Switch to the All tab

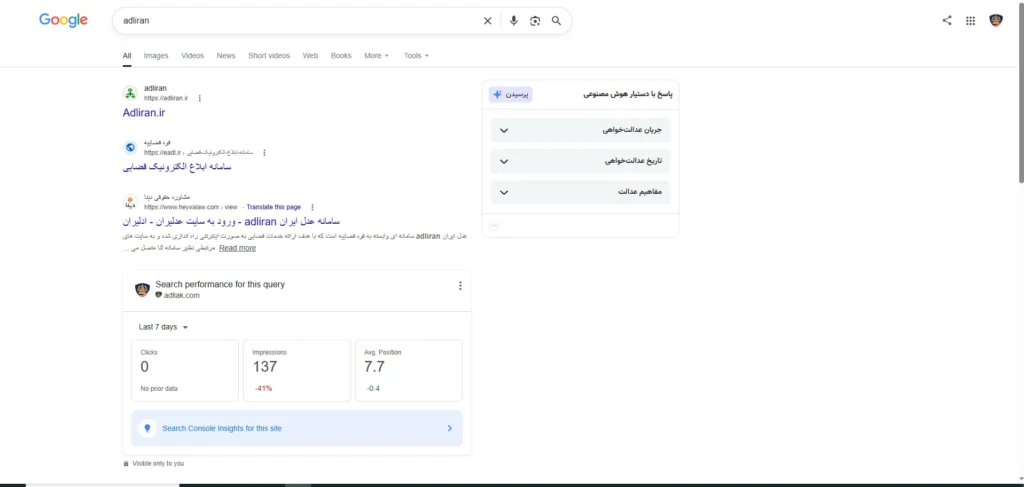127,56
